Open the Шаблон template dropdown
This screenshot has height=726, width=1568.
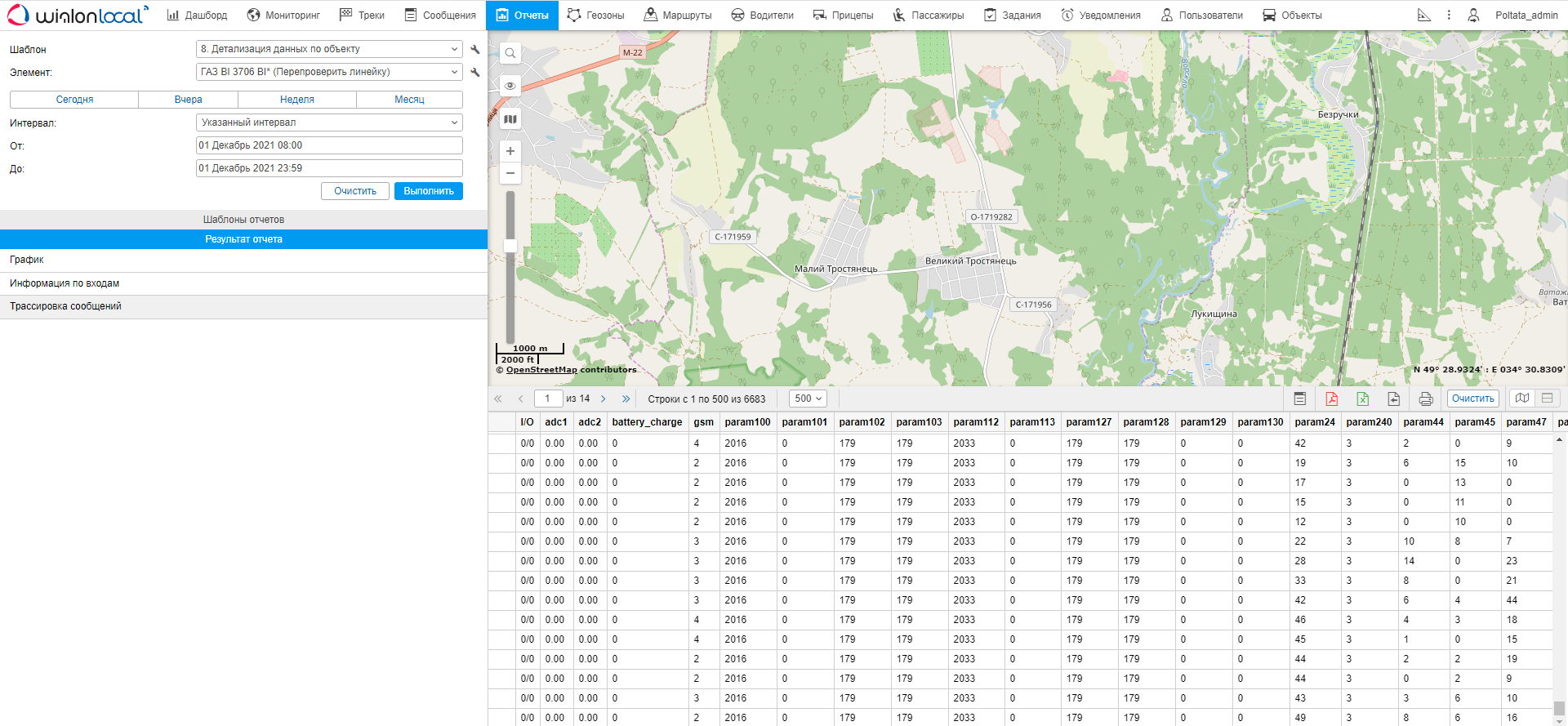[x=329, y=49]
